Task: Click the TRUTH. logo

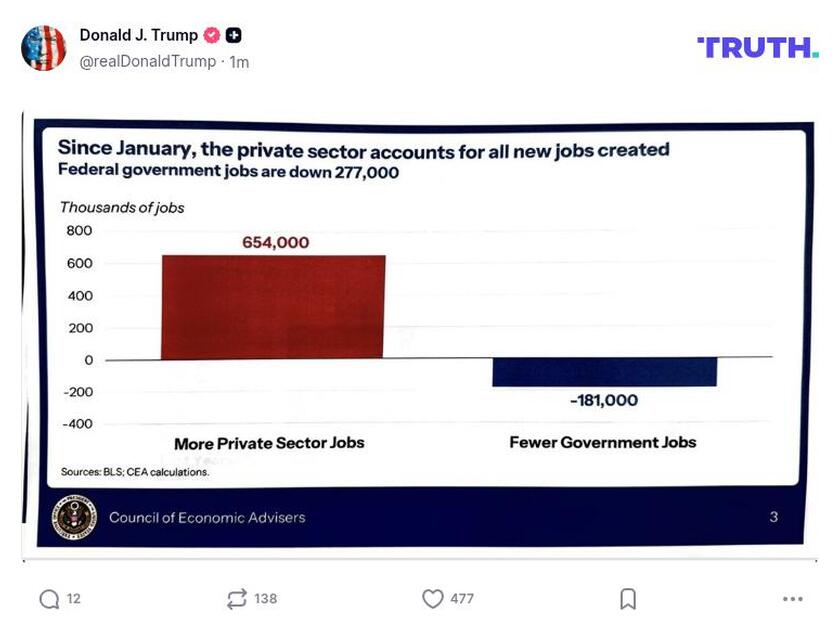Action: click(x=758, y=45)
